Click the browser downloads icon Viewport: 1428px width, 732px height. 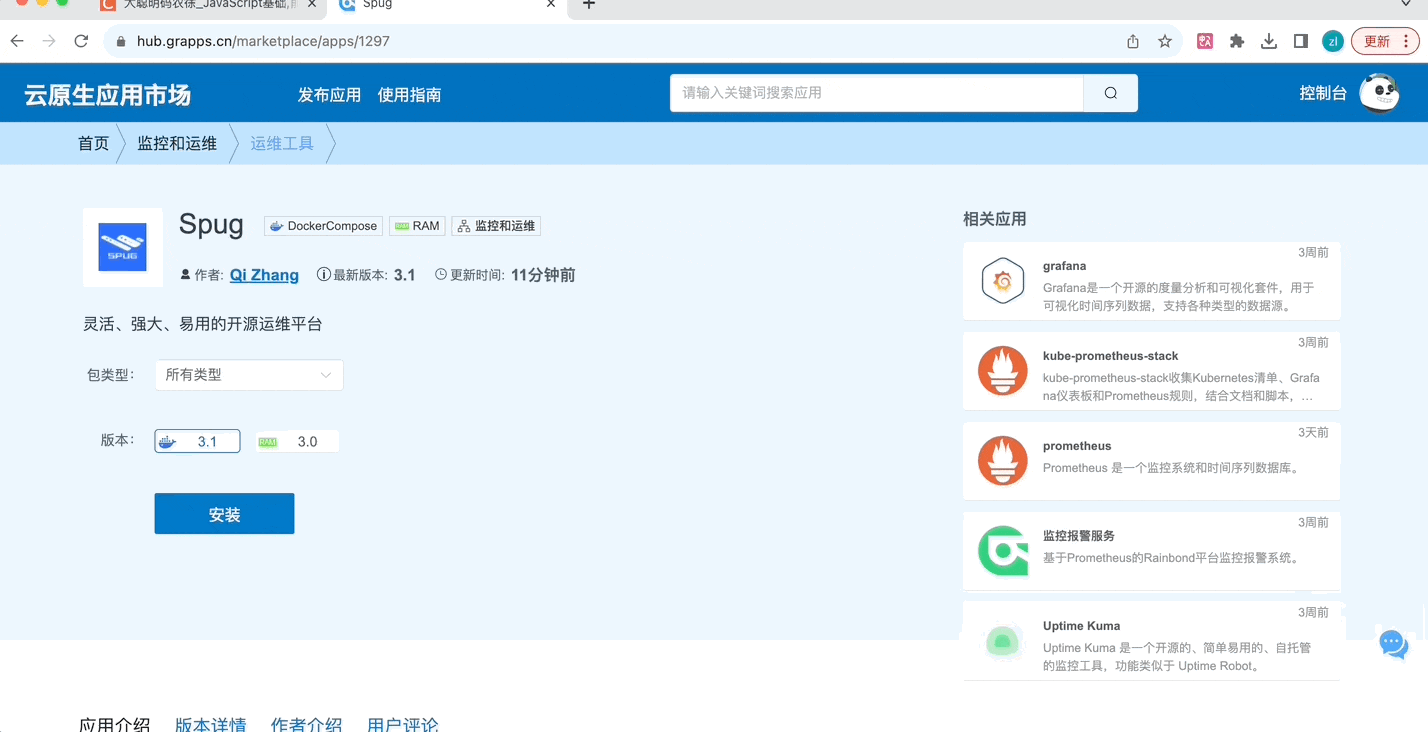pos(1269,41)
